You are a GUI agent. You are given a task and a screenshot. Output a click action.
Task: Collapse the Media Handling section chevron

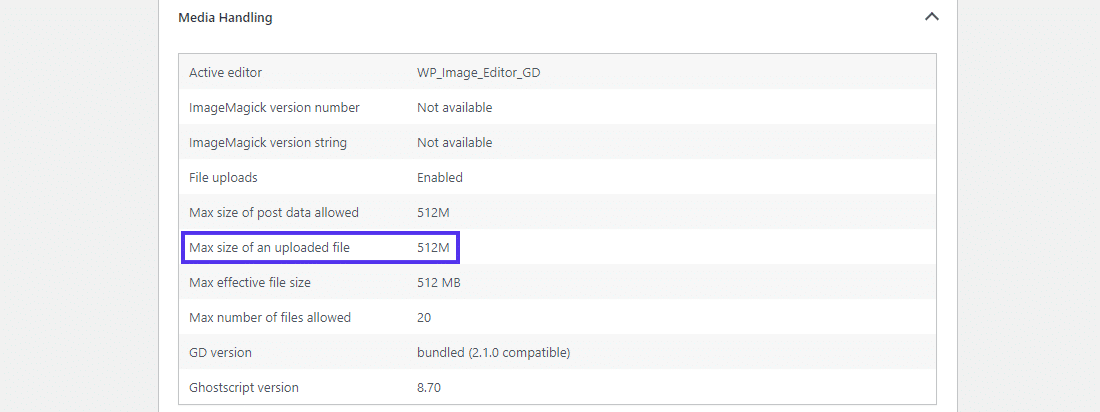coord(932,17)
